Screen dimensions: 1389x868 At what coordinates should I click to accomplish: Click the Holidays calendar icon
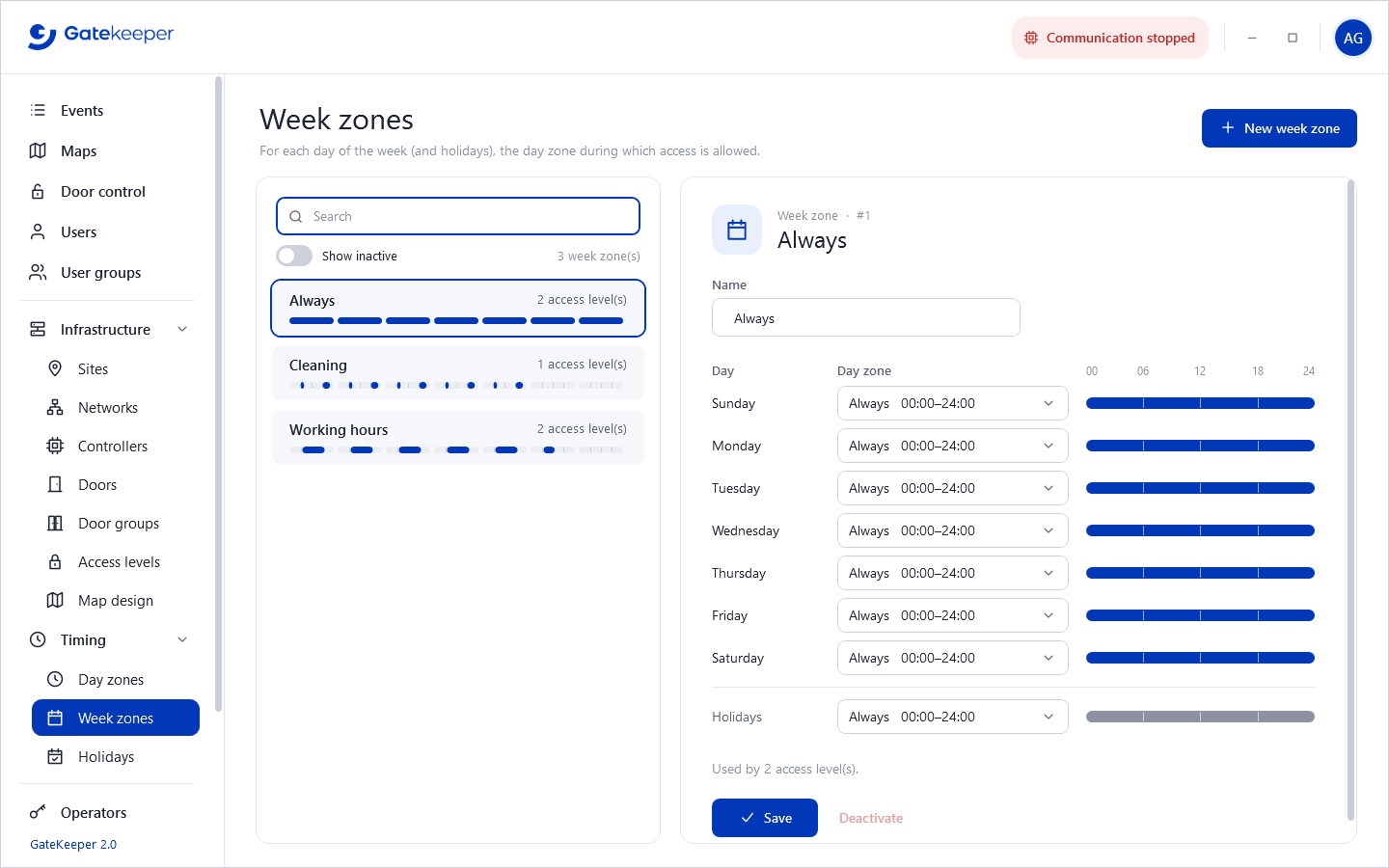[55, 756]
